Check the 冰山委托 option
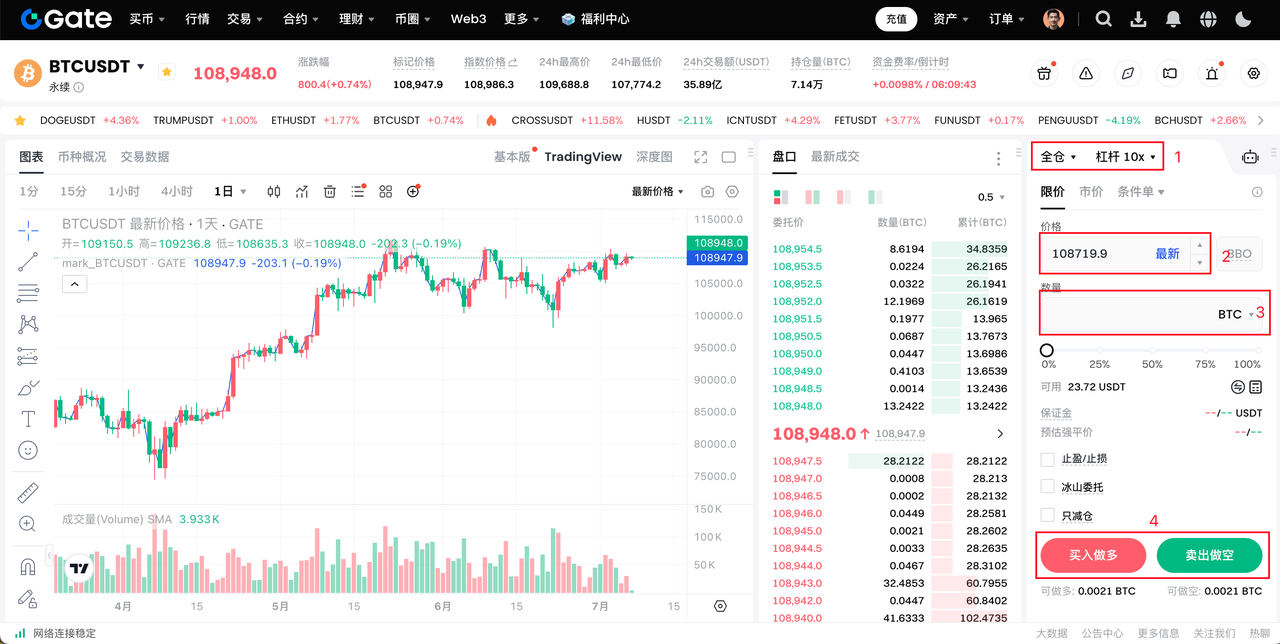The width and height of the screenshot is (1280, 644). [x=1048, y=487]
